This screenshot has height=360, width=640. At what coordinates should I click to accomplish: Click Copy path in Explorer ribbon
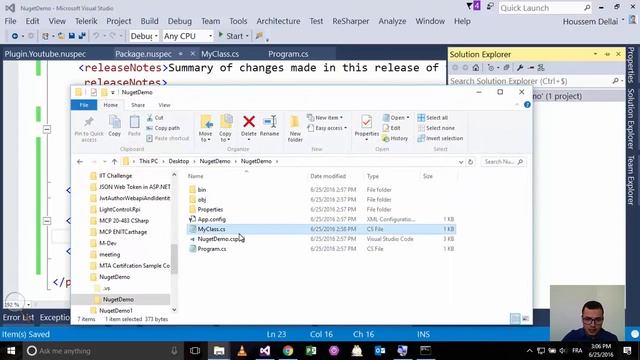(x=163, y=128)
